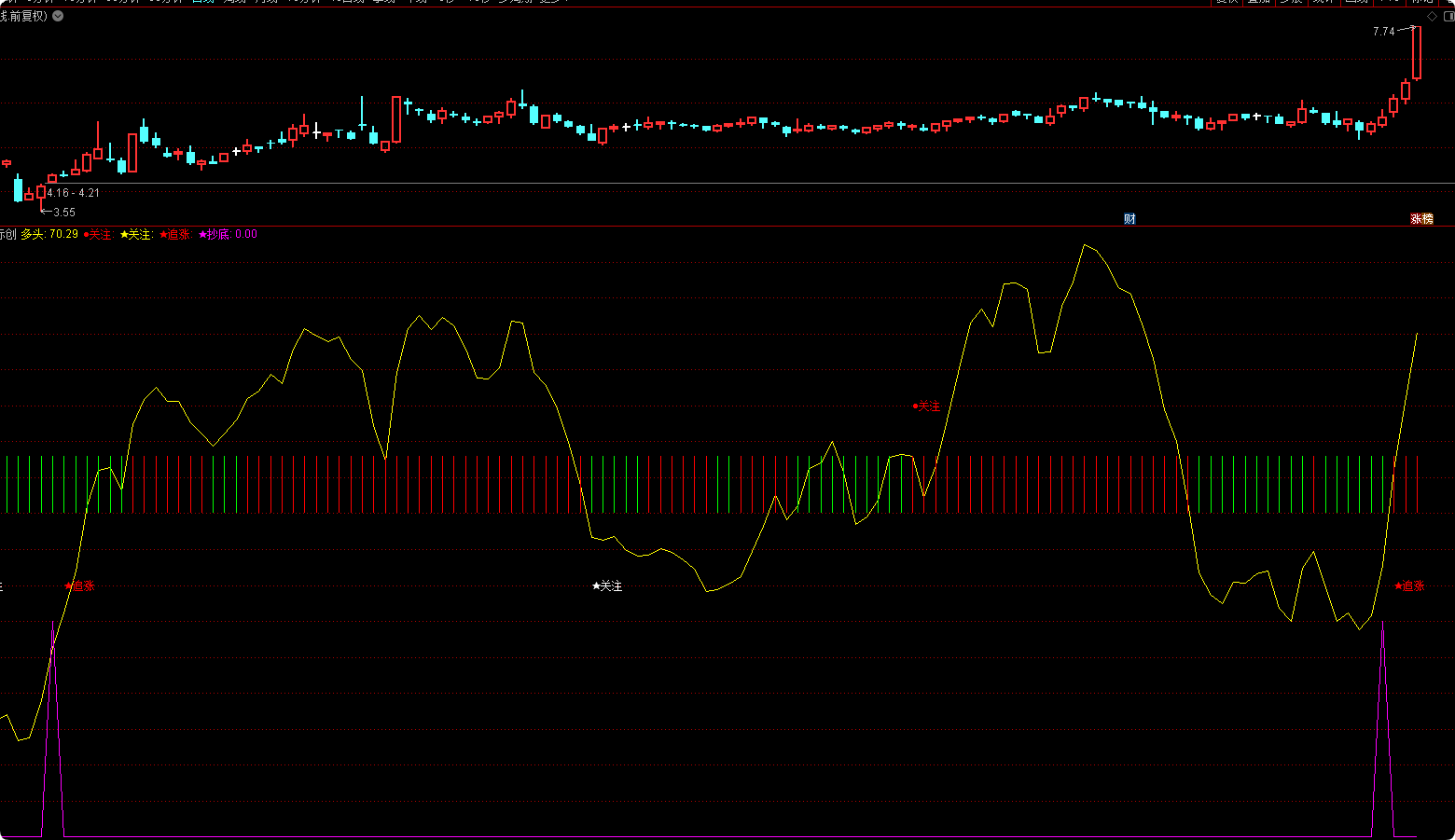Toggle the side panel layout icon
Viewport: 1455px width, 840px height.
click(1448, 16)
